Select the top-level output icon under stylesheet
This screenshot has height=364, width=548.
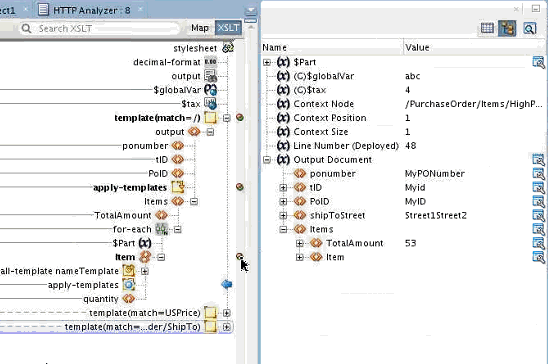pyautogui.click(x=210, y=76)
